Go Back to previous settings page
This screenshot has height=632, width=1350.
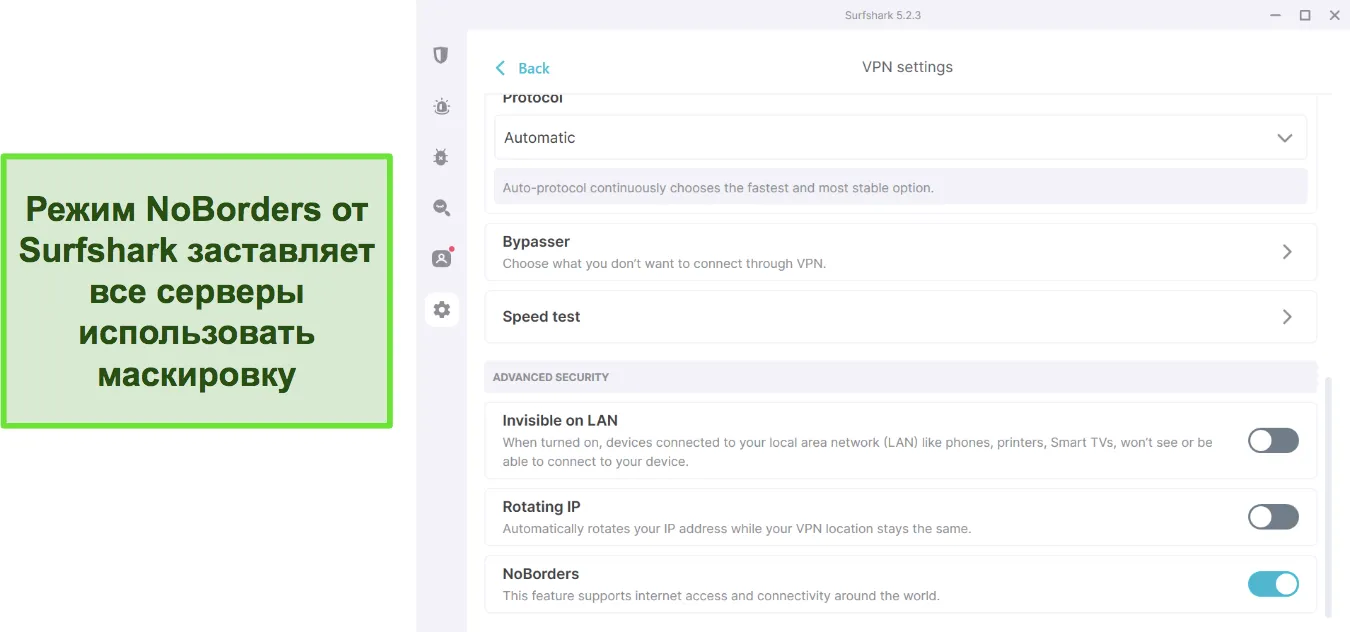tap(533, 68)
